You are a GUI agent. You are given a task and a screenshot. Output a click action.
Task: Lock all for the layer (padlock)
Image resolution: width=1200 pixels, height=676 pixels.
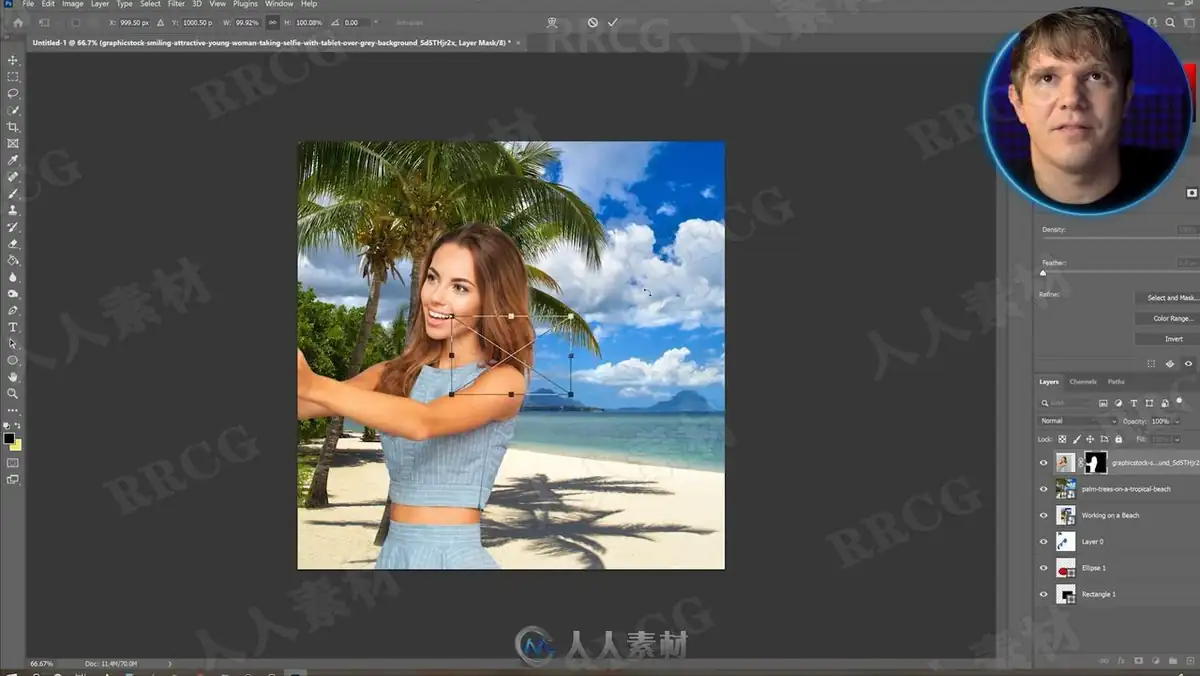click(1118, 439)
